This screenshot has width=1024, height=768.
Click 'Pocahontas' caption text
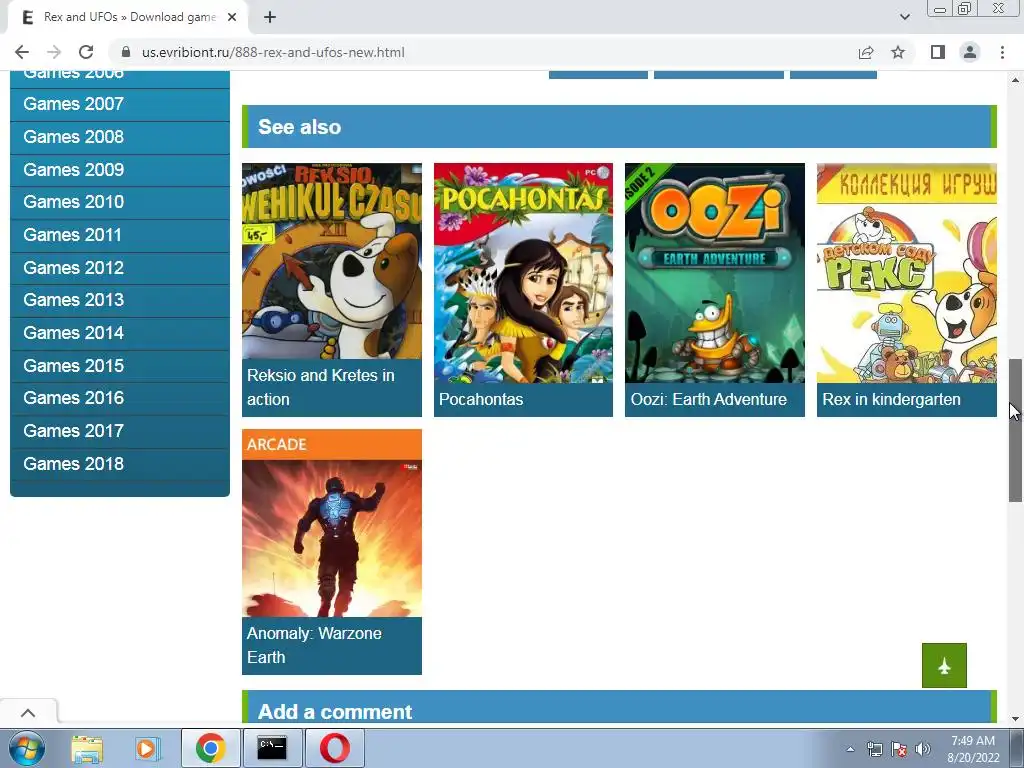[x=481, y=400]
